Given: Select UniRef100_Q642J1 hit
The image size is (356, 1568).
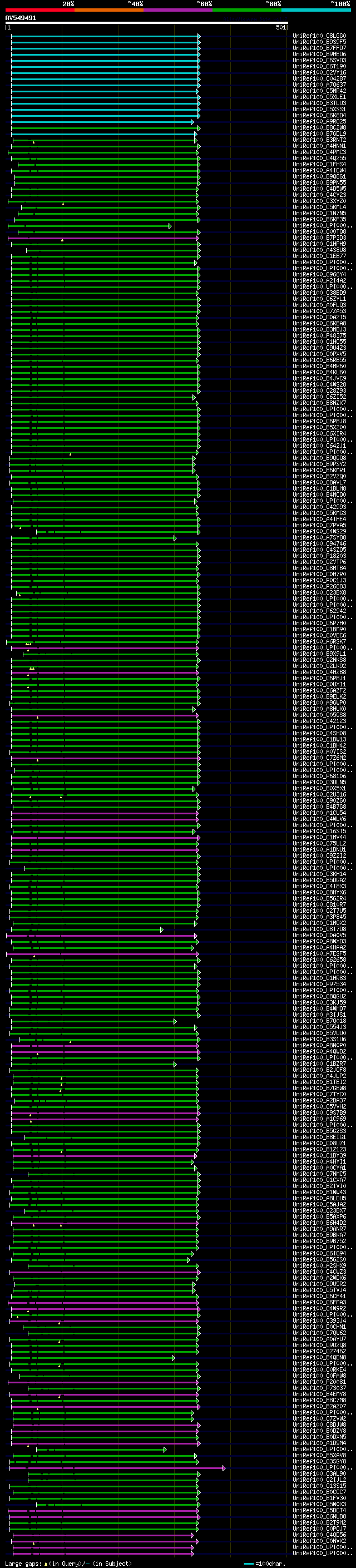Looking at the screenshot, I should [x=319, y=446].
